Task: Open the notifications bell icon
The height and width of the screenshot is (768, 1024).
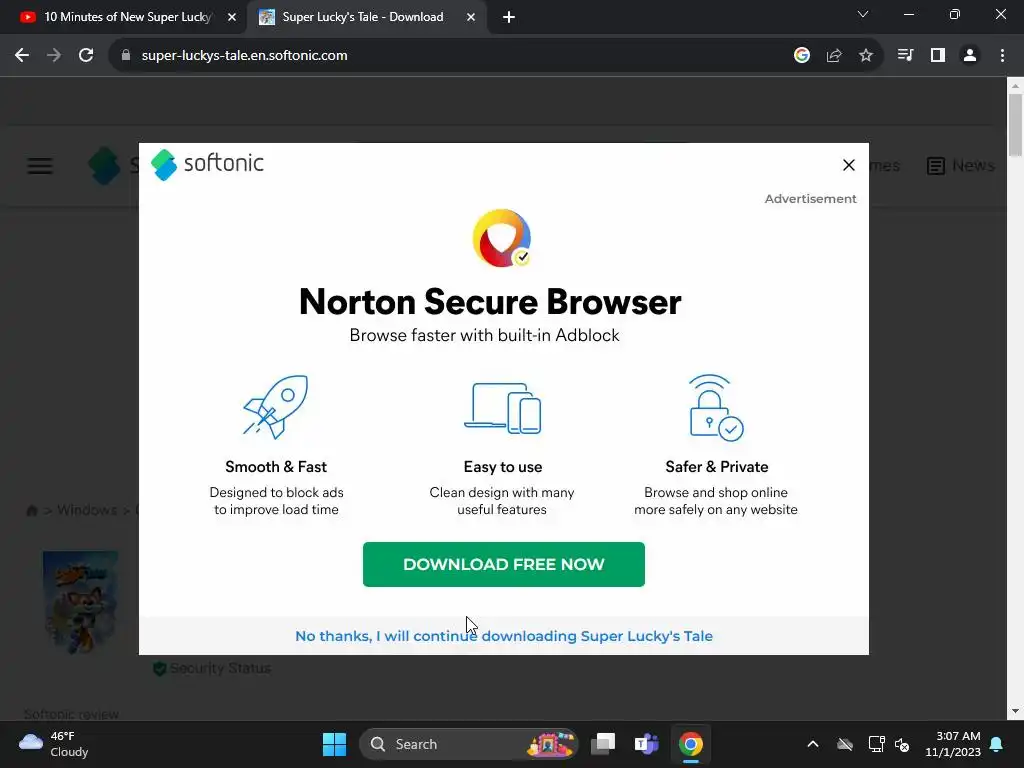Action: 997,744
